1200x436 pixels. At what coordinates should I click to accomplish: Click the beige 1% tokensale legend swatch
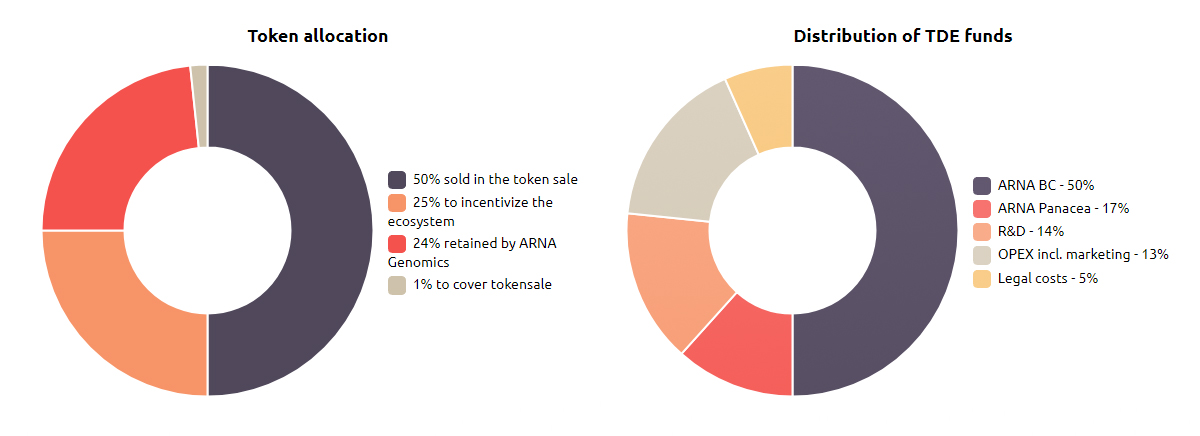coord(397,284)
